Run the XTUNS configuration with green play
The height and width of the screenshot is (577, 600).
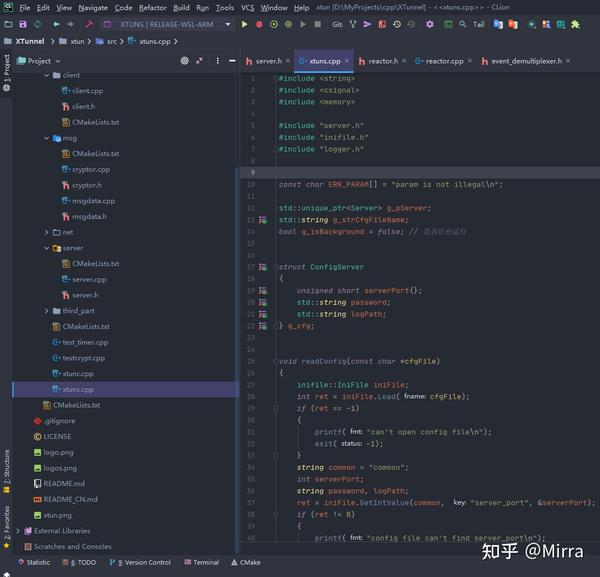tap(244, 24)
